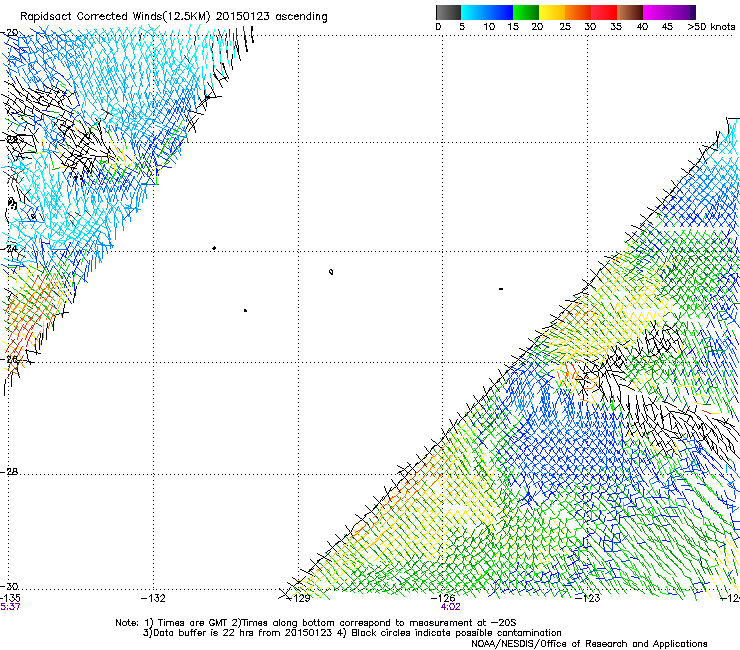Click the purple '4:02' time label
The height and width of the screenshot is (650, 740).
coord(450,607)
